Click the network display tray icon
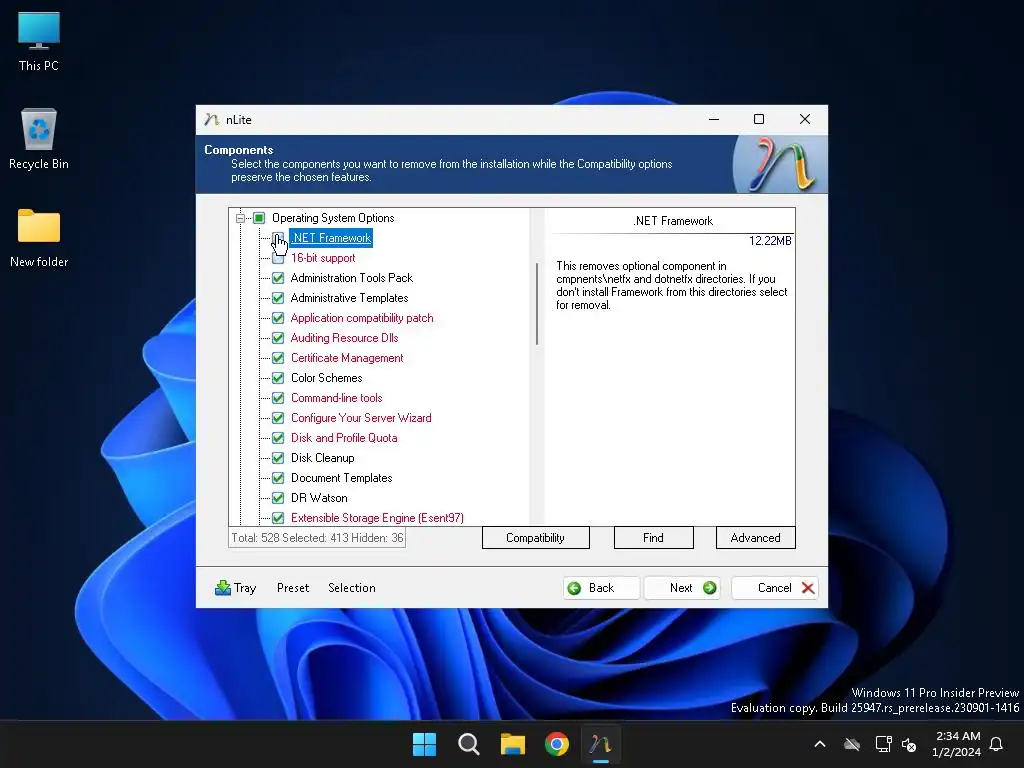This screenshot has height=768, width=1024. 883,744
